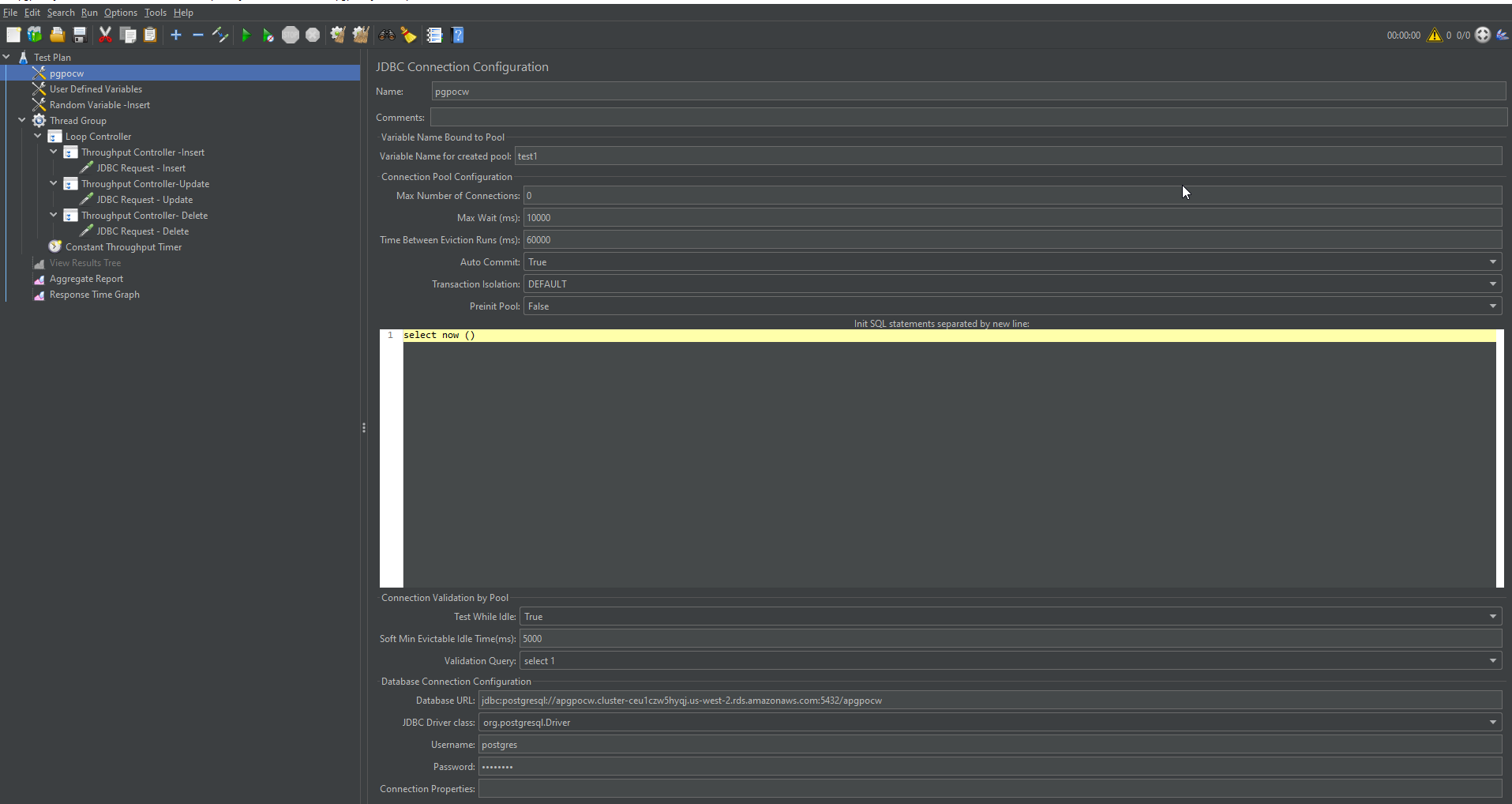Click the Database URL input field
Viewport: 1512px width, 804px height.
point(989,701)
